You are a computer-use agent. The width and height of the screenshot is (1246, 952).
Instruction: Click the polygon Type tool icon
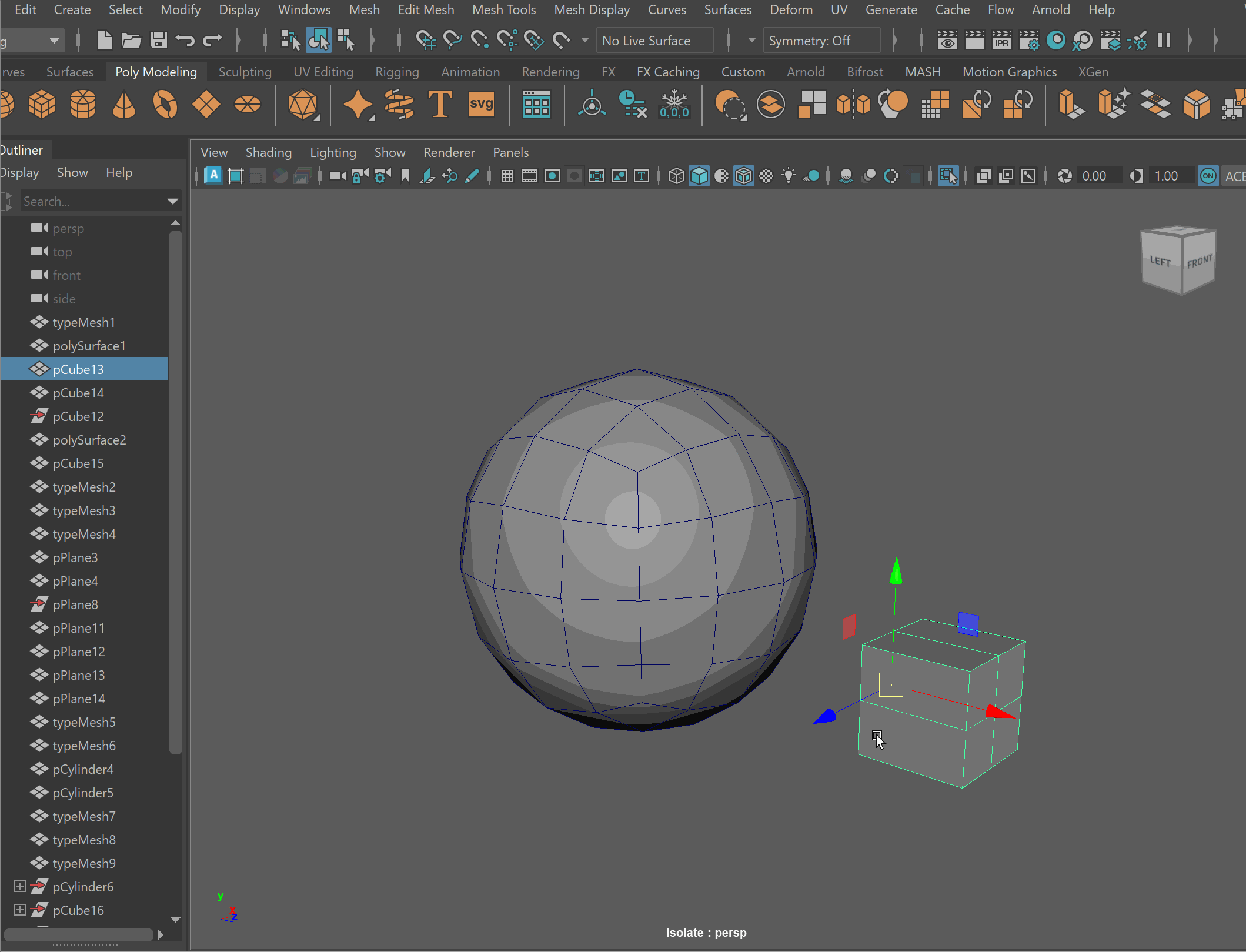(440, 105)
